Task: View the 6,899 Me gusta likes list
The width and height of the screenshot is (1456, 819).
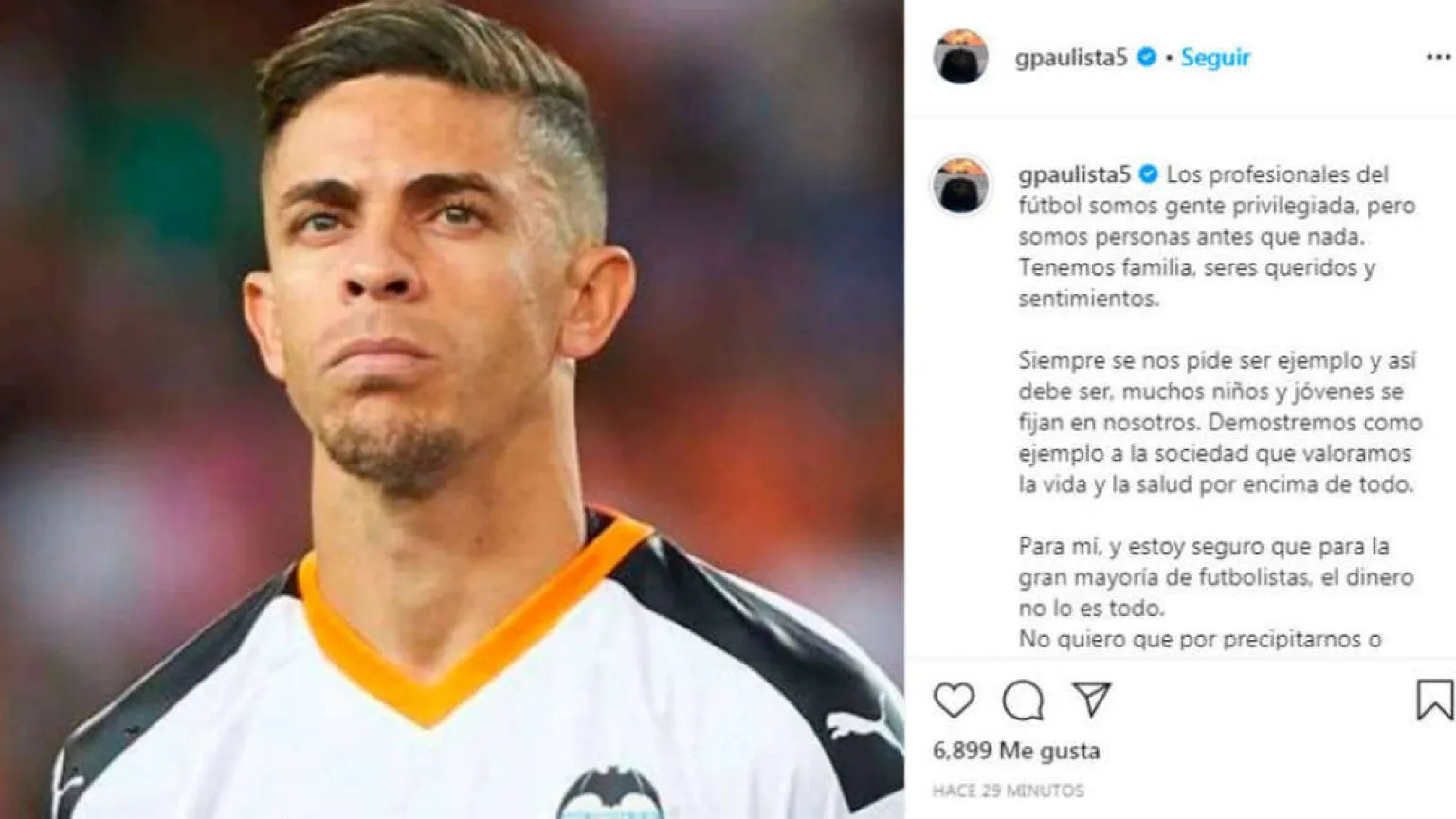Action: tap(1016, 751)
